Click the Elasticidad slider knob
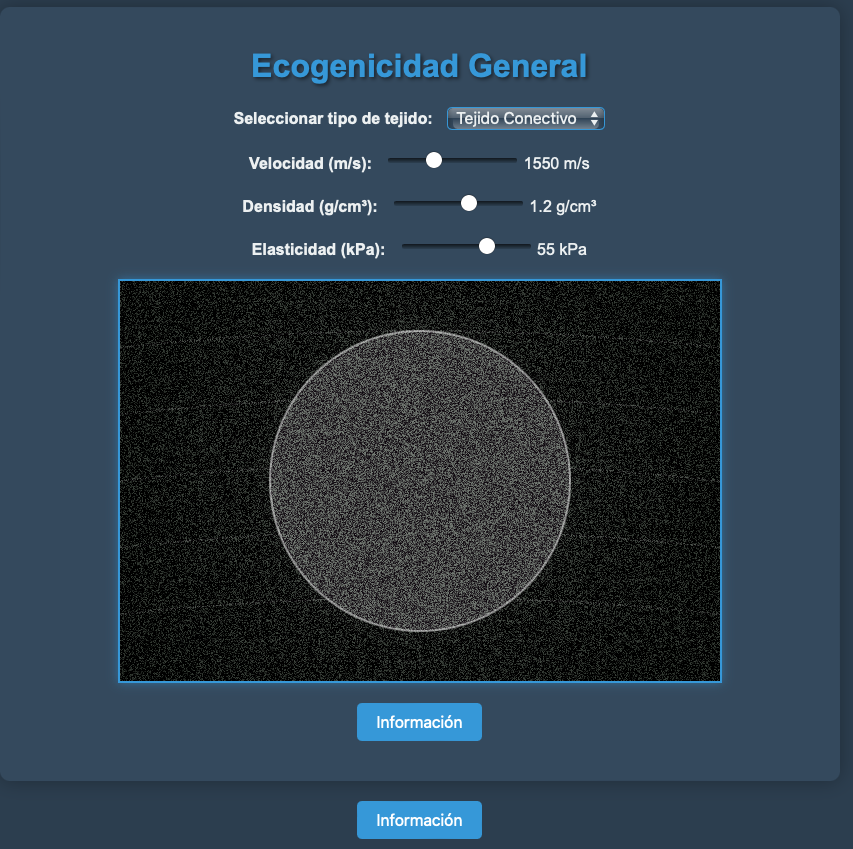The height and width of the screenshot is (849, 853). pos(487,246)
